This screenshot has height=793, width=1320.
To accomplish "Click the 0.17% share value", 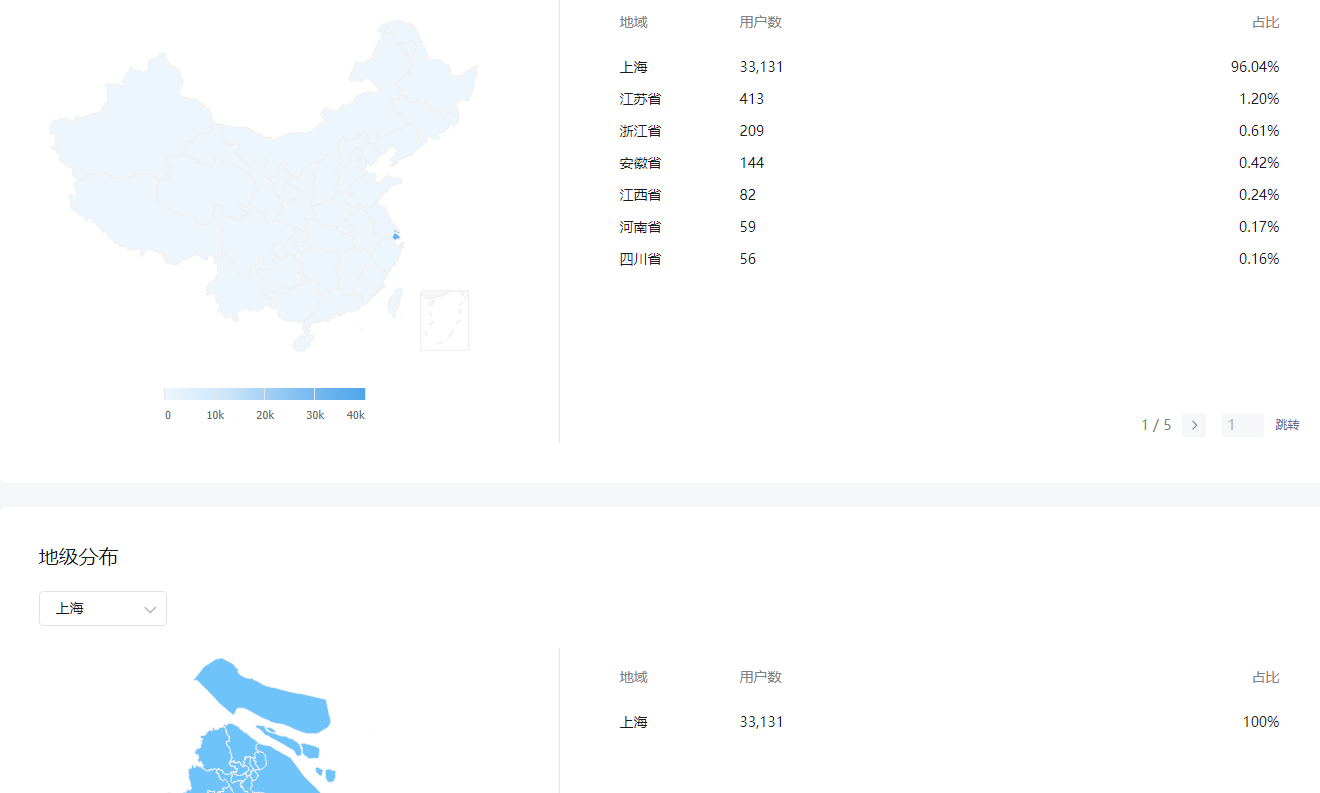I will 1259,227.
